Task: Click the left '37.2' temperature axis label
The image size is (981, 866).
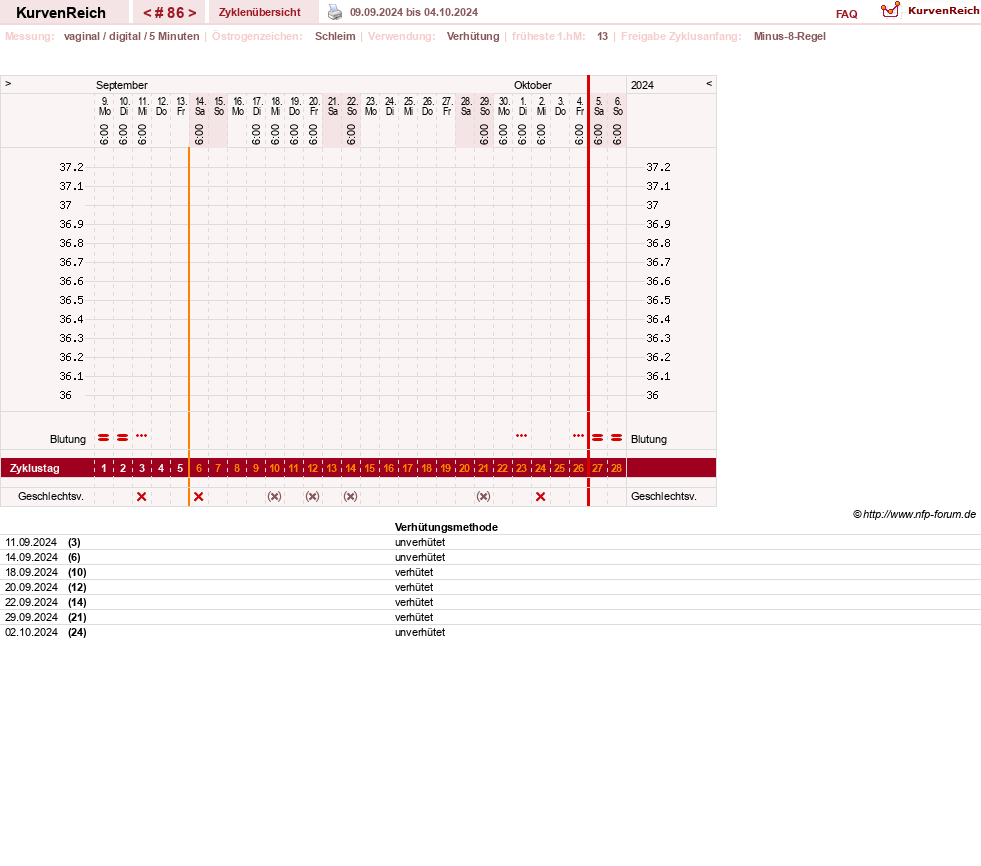Action: tap(71, 167)
